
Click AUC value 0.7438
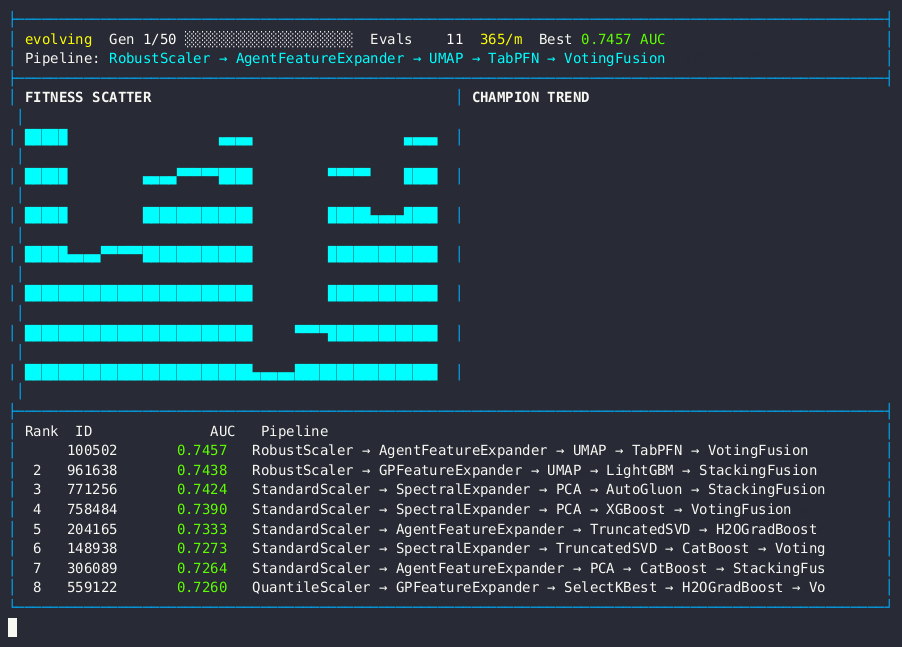pos(202,470)
